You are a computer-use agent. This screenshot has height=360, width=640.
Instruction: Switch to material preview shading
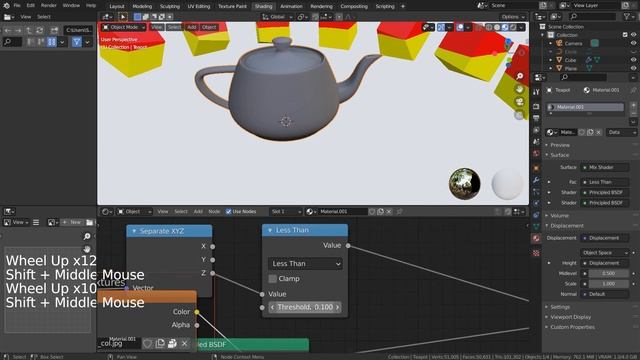pos(505,27)
